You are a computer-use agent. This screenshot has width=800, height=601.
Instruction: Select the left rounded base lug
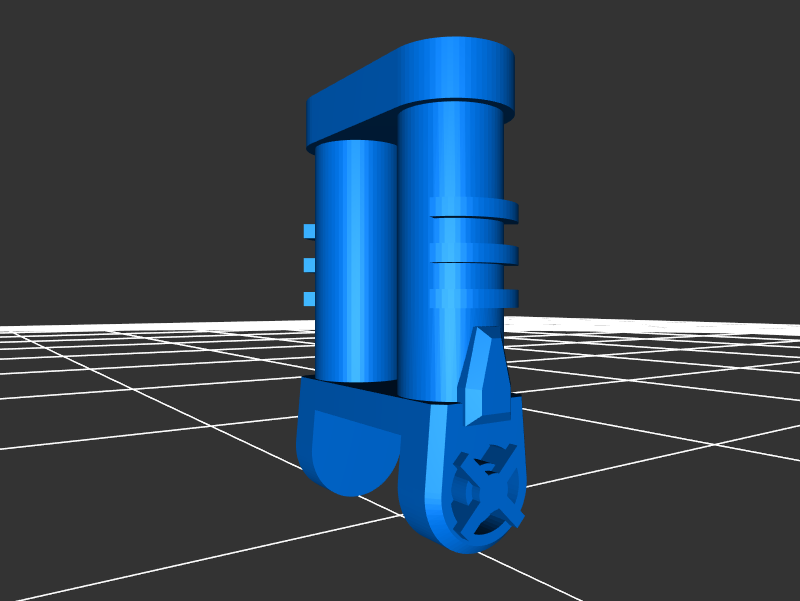coord(345,452)
